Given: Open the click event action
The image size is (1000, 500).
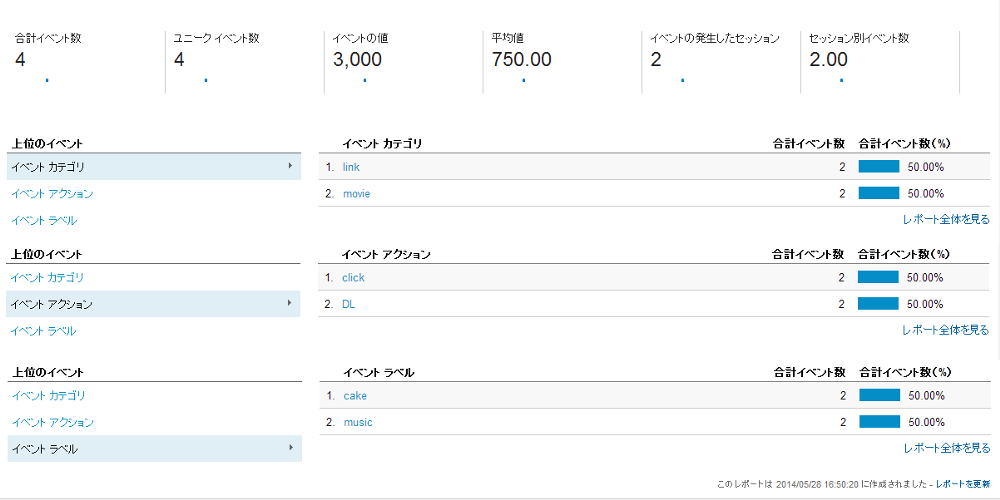Looking at the screenshot, I should 353,278.
